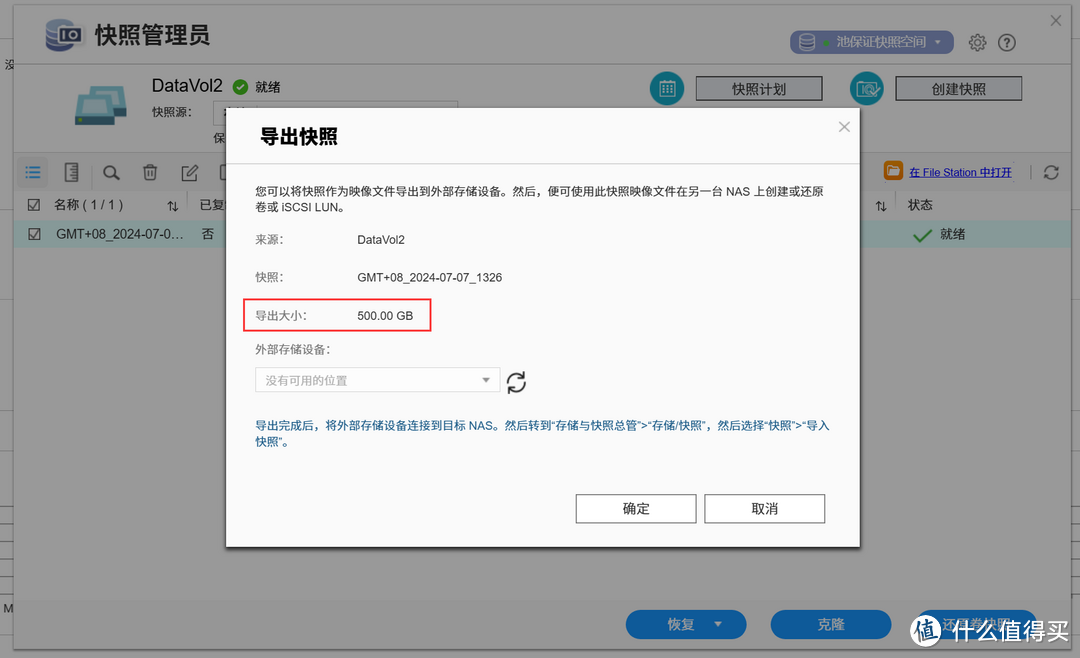This screenshot has width=1080, height=658.
Task: Click the 名称 ( 1 / 1 ) column header
Action: click(x=88, y=205)
